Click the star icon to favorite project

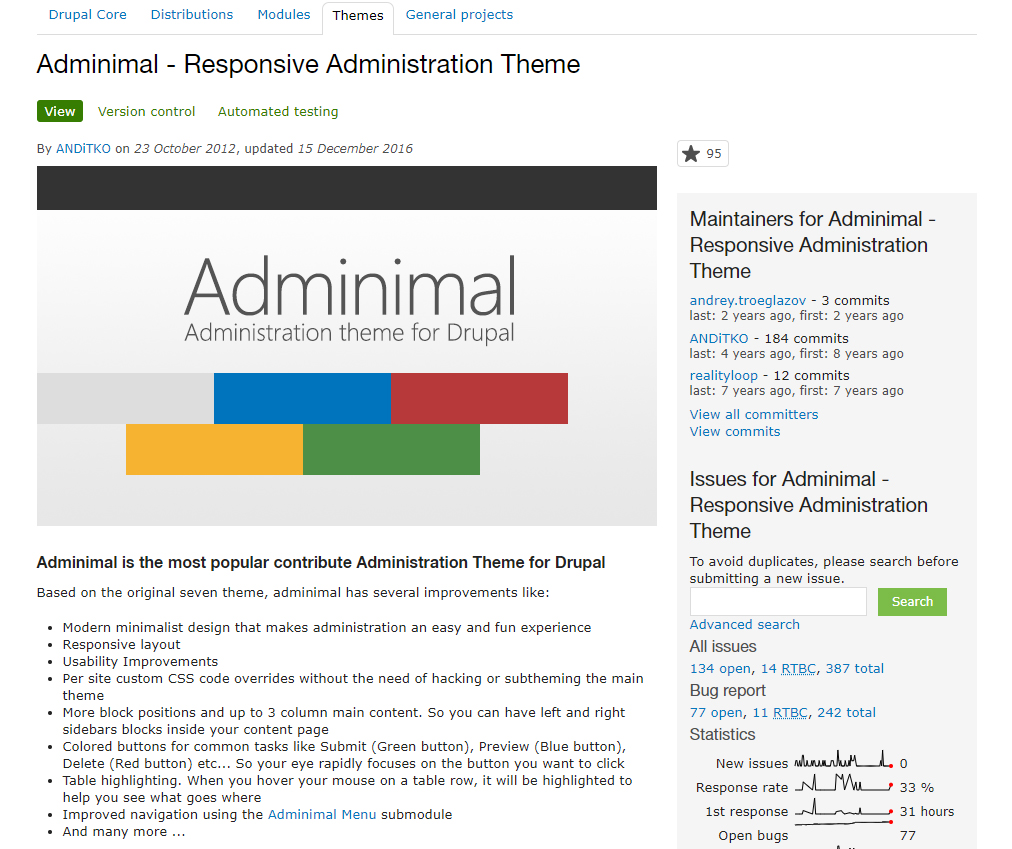[691, 153]
